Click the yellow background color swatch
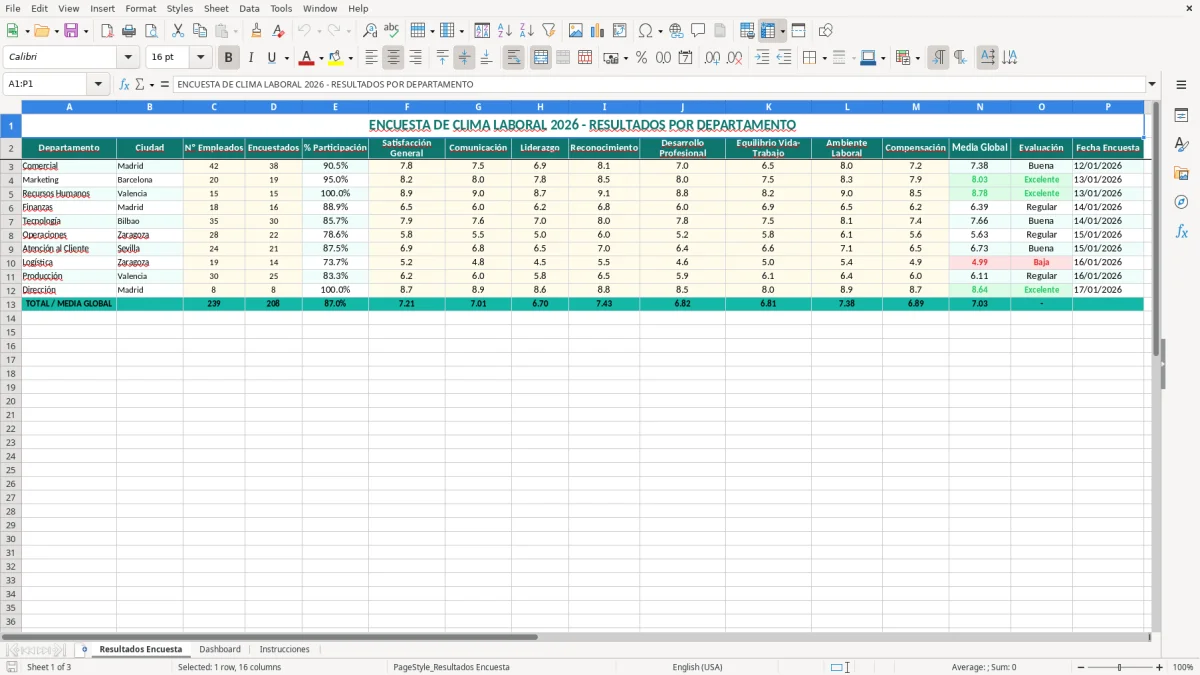Viewport: 1200px width, 675px height. pos(335,58)
